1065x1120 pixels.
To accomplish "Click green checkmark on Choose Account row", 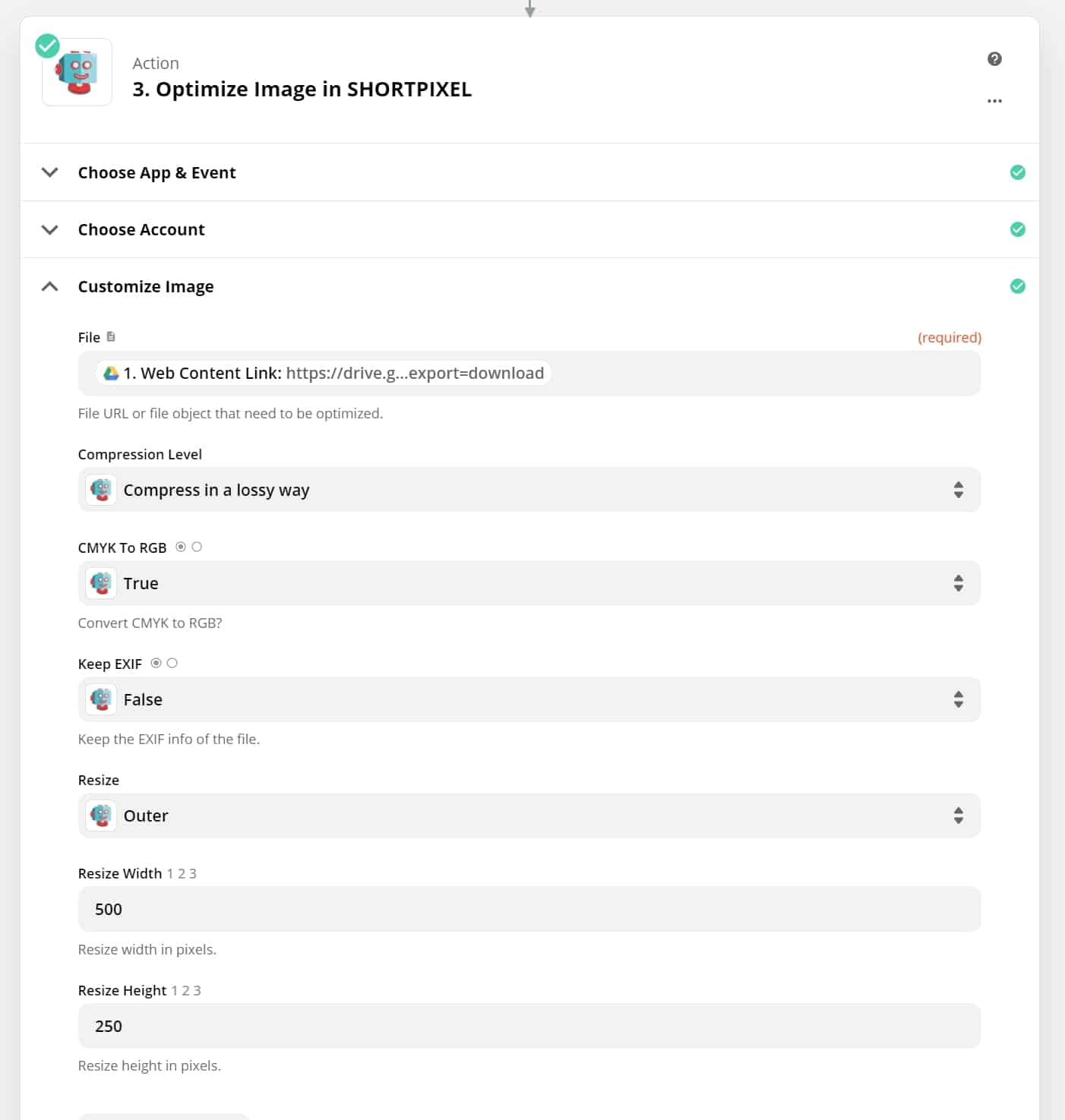I will 1017,229.
